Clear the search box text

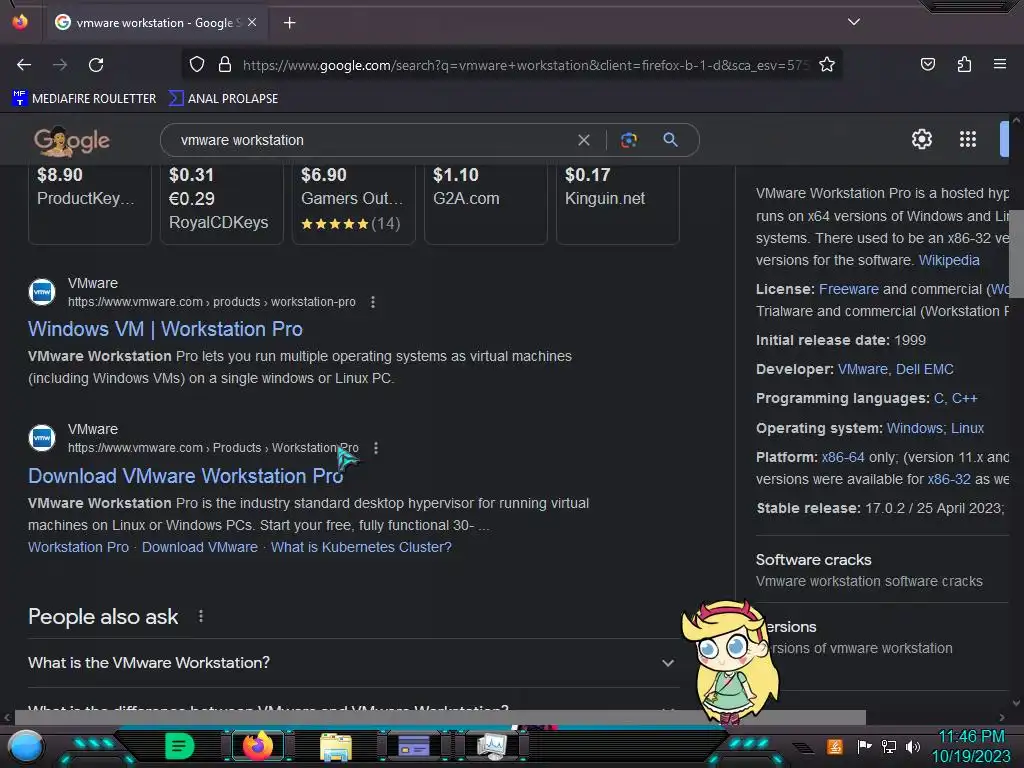[x=584, y=140]
